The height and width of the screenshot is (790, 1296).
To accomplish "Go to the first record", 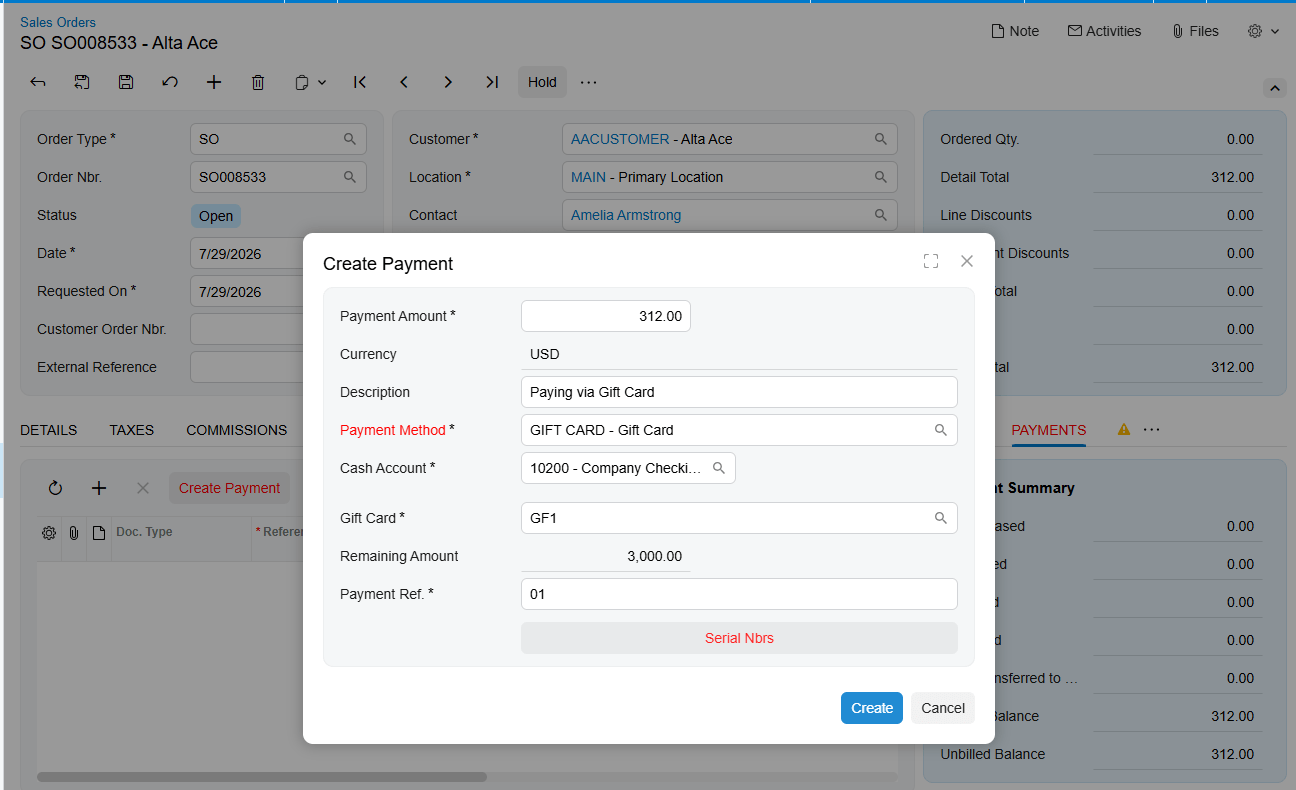I will pos(360,83).
